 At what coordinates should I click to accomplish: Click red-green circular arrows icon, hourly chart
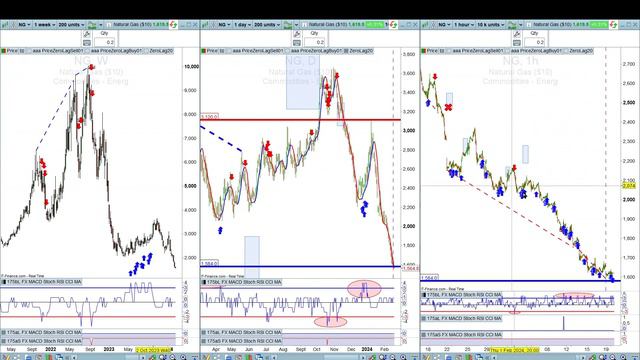pyautogui.click(x=613, y=25)
